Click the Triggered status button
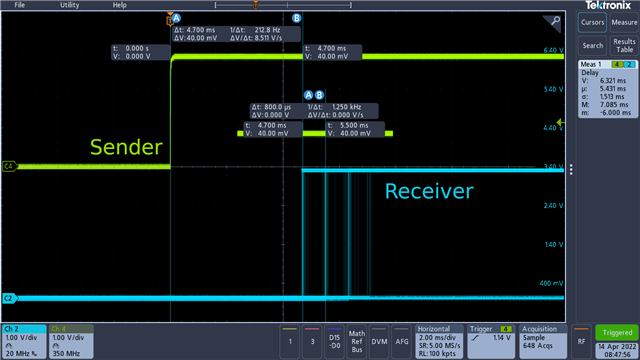Image resolution: width=640 pixels, height=360 pixels. coord(617,333)
